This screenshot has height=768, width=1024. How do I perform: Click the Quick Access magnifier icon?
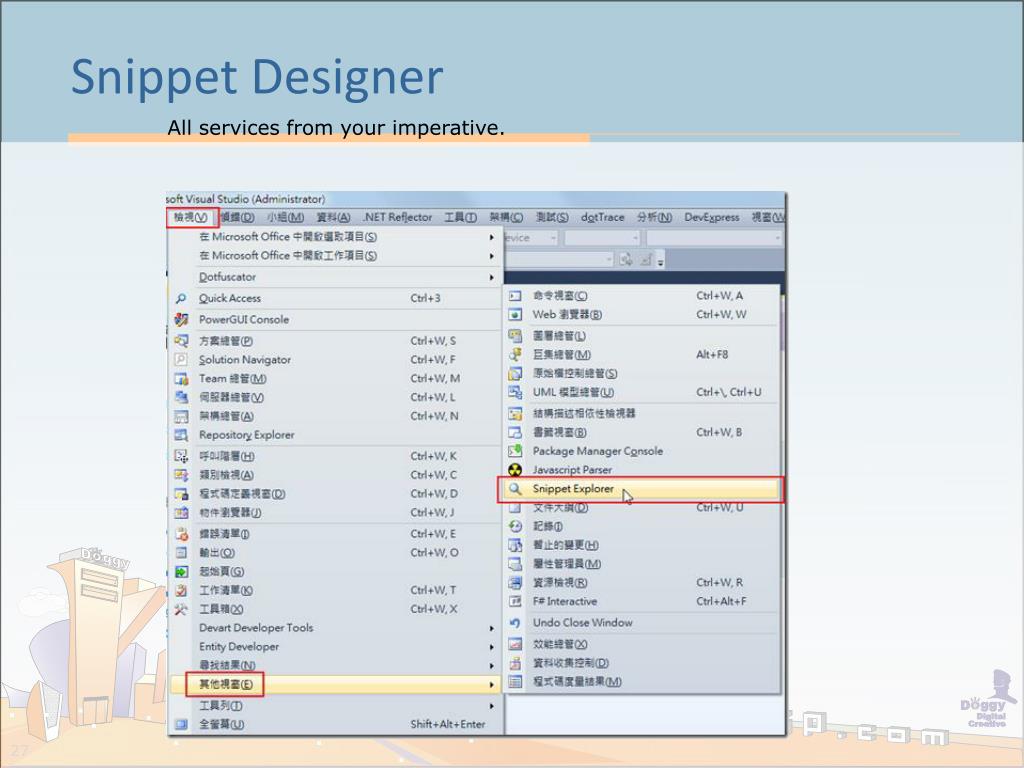(x=181, y=298)
